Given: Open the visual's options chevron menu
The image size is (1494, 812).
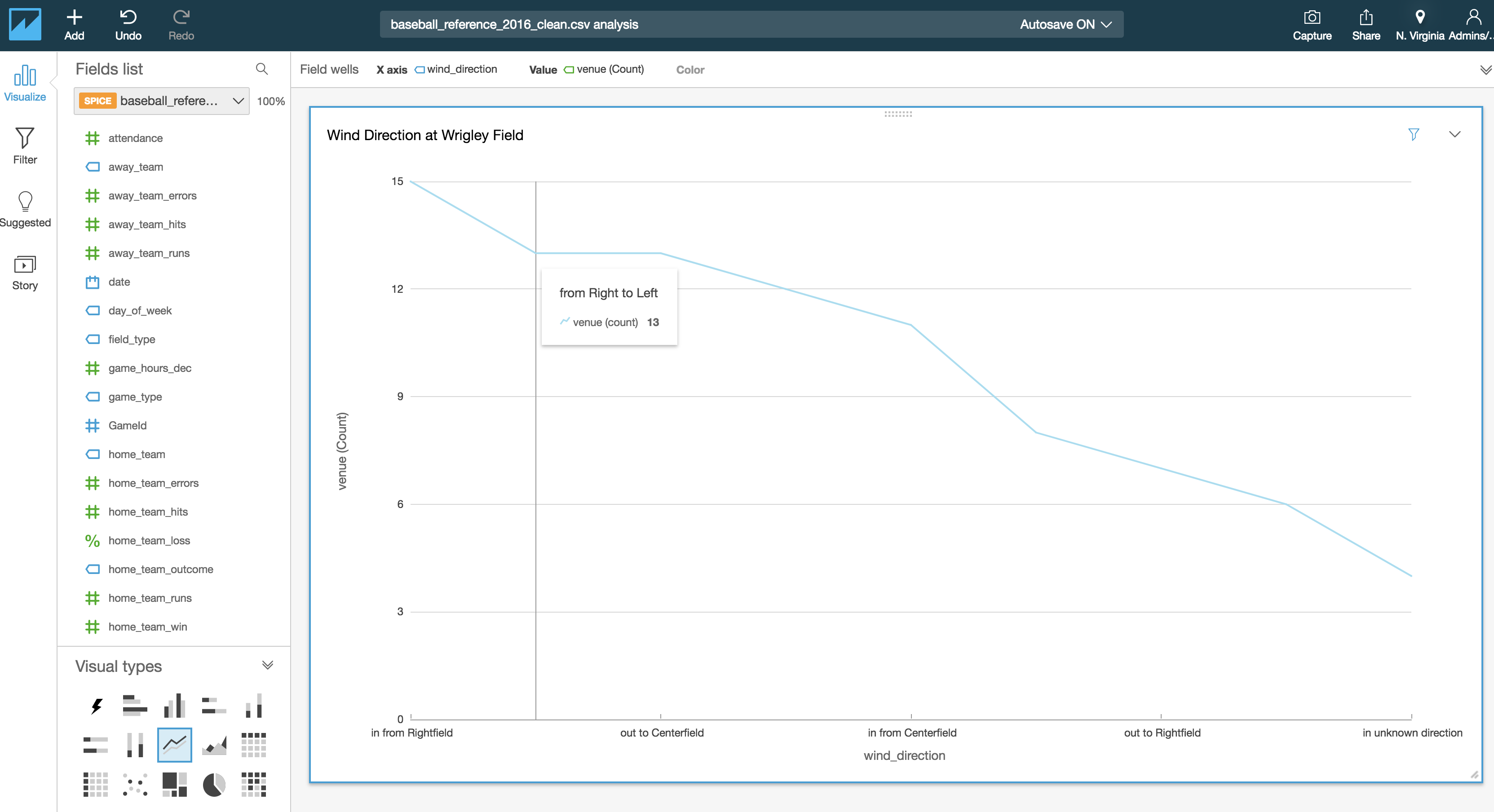Looking at the screenshot, I should [1454, 135].
